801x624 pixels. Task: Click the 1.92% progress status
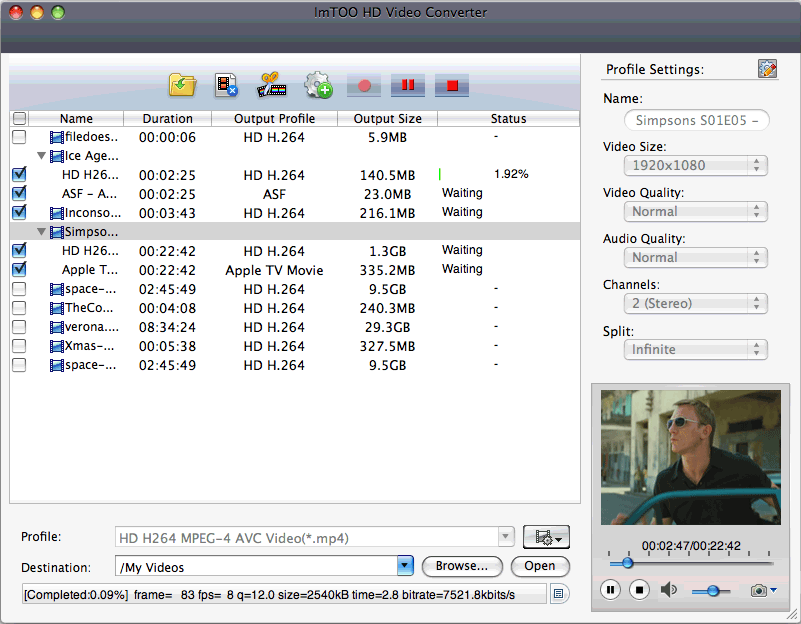(511, 174)
